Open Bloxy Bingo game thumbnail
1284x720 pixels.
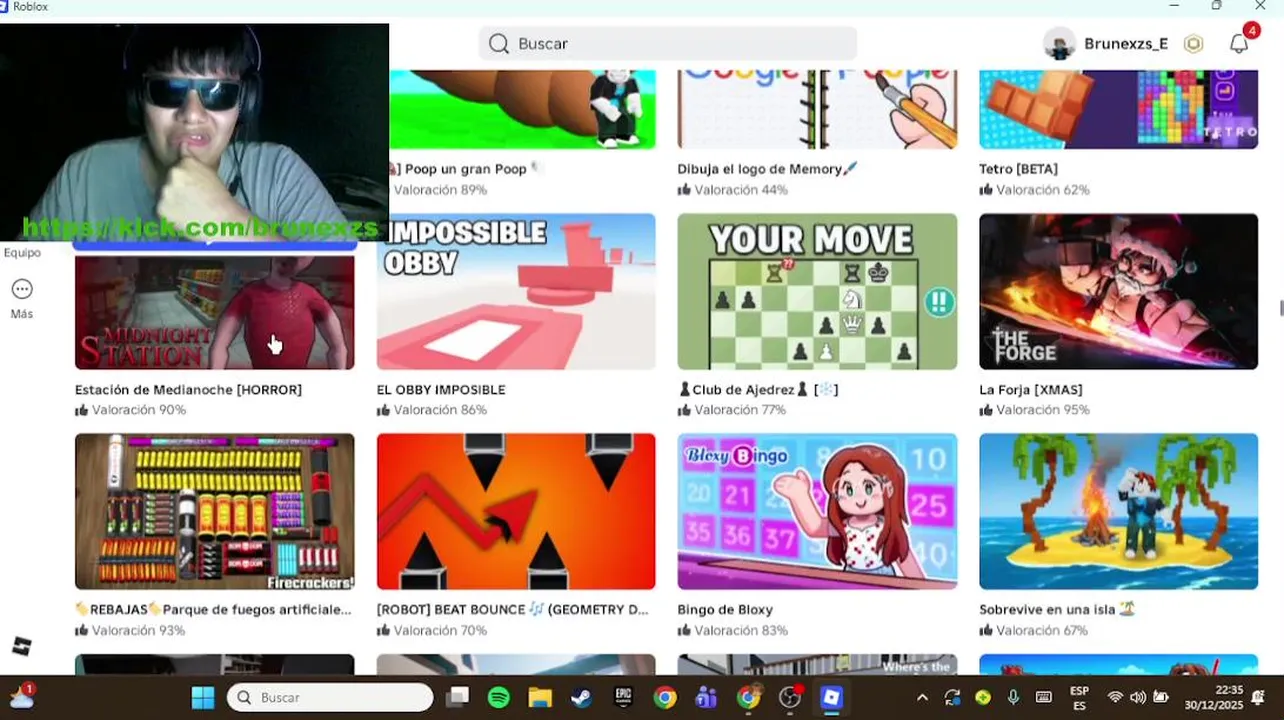817,511
